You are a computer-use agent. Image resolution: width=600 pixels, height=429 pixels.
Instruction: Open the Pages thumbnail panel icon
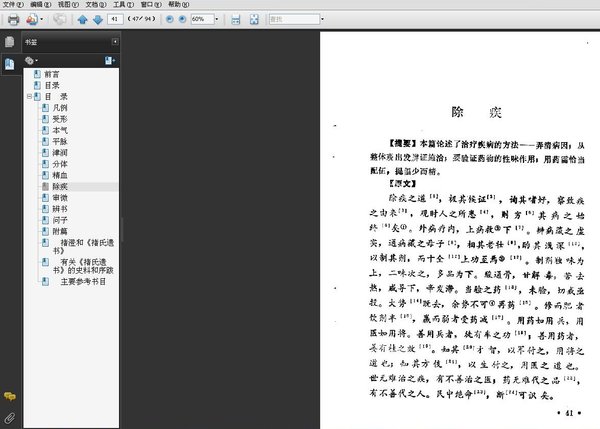(x=9, y=42)
